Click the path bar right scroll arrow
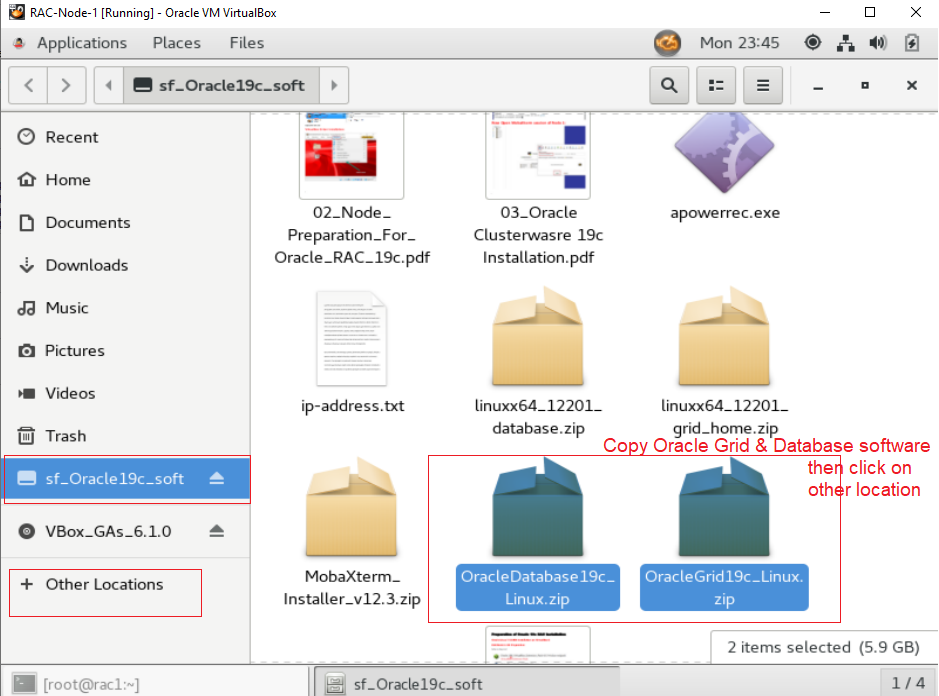 tap(334, 85)
